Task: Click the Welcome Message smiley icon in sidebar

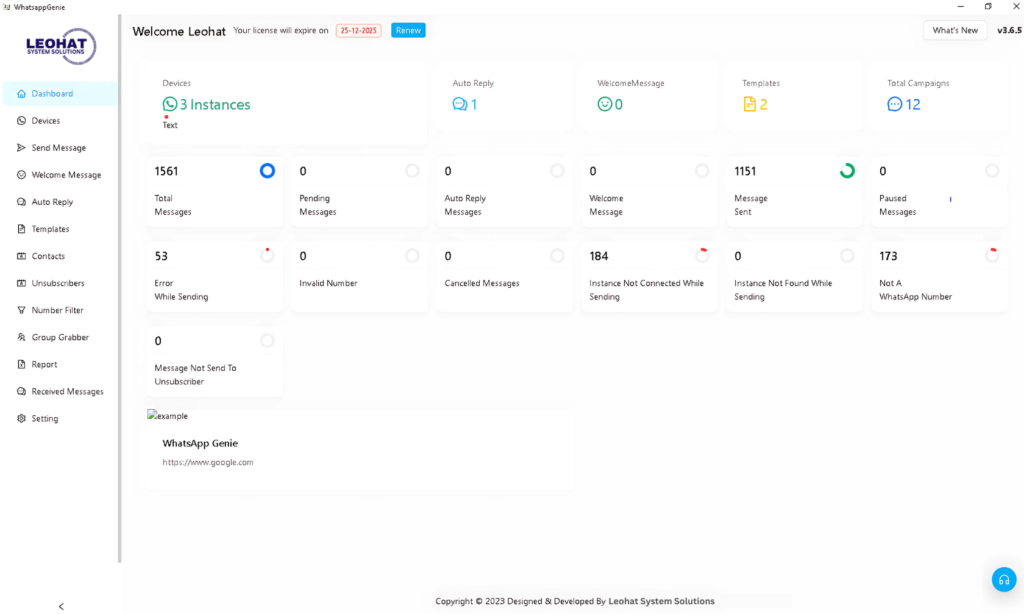Action: [22, 175]
